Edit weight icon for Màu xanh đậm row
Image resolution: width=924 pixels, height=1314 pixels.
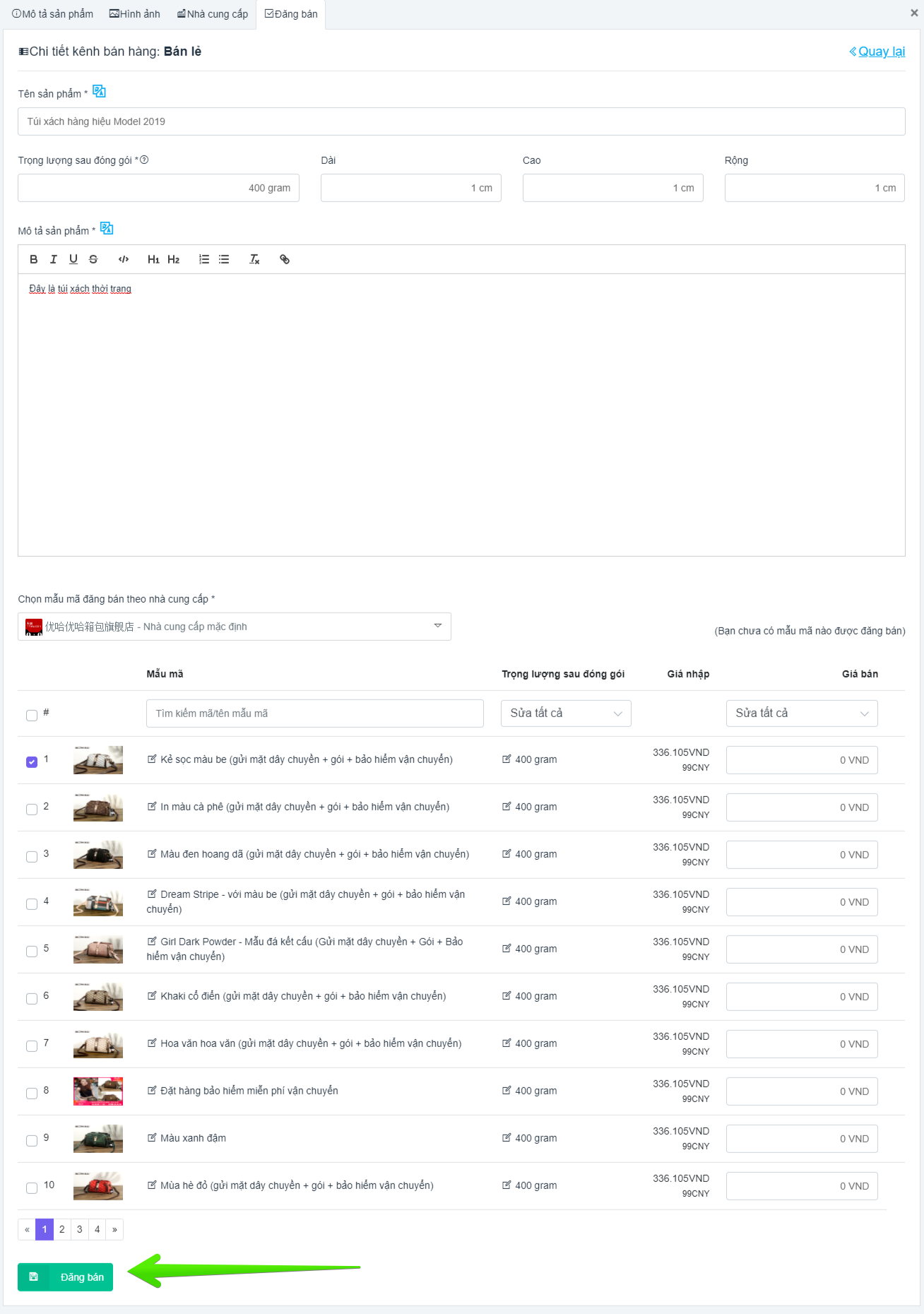[x=507, y=1137]
